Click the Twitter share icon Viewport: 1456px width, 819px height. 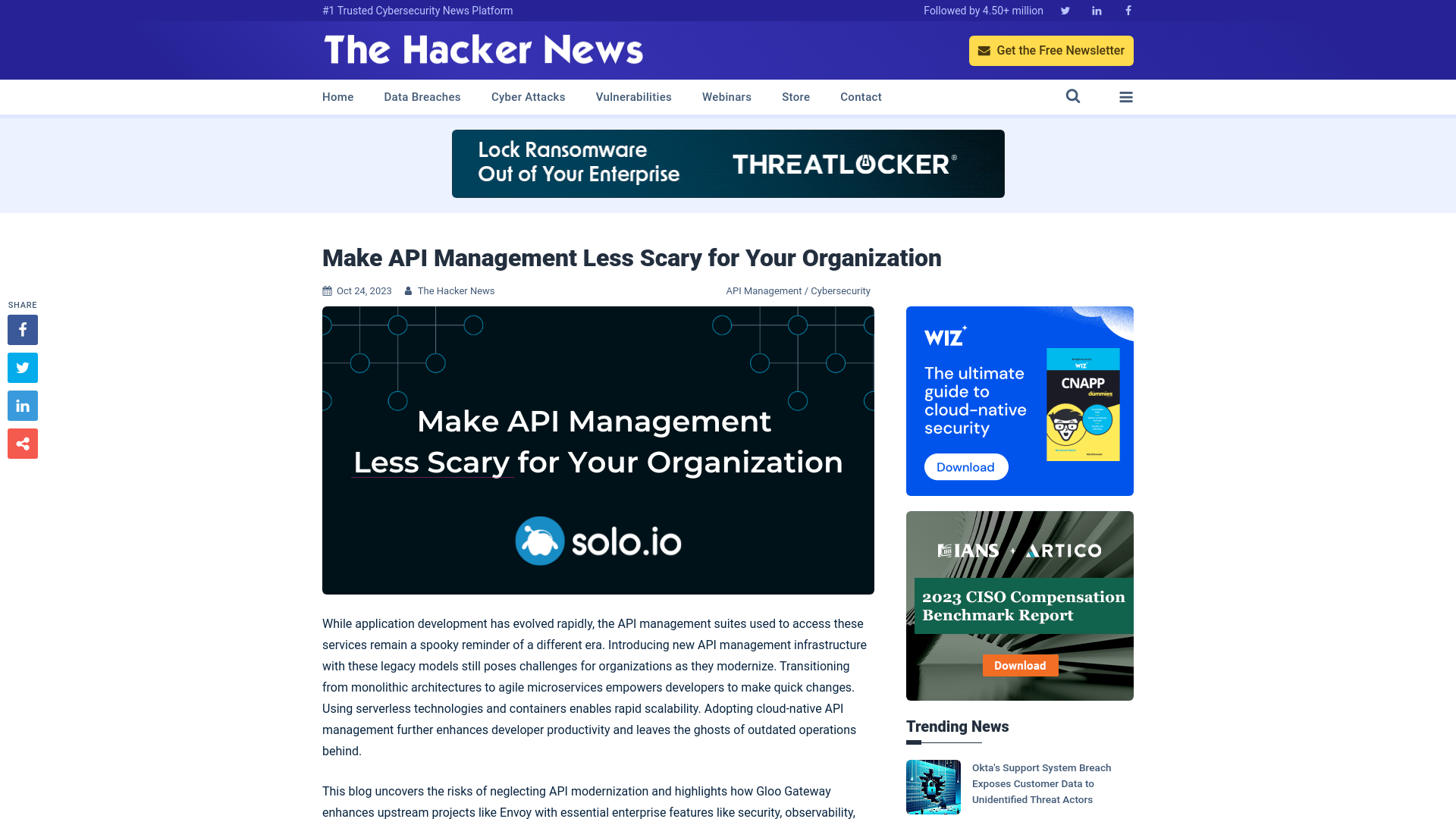pyautogui.click(x=22, y=367)
